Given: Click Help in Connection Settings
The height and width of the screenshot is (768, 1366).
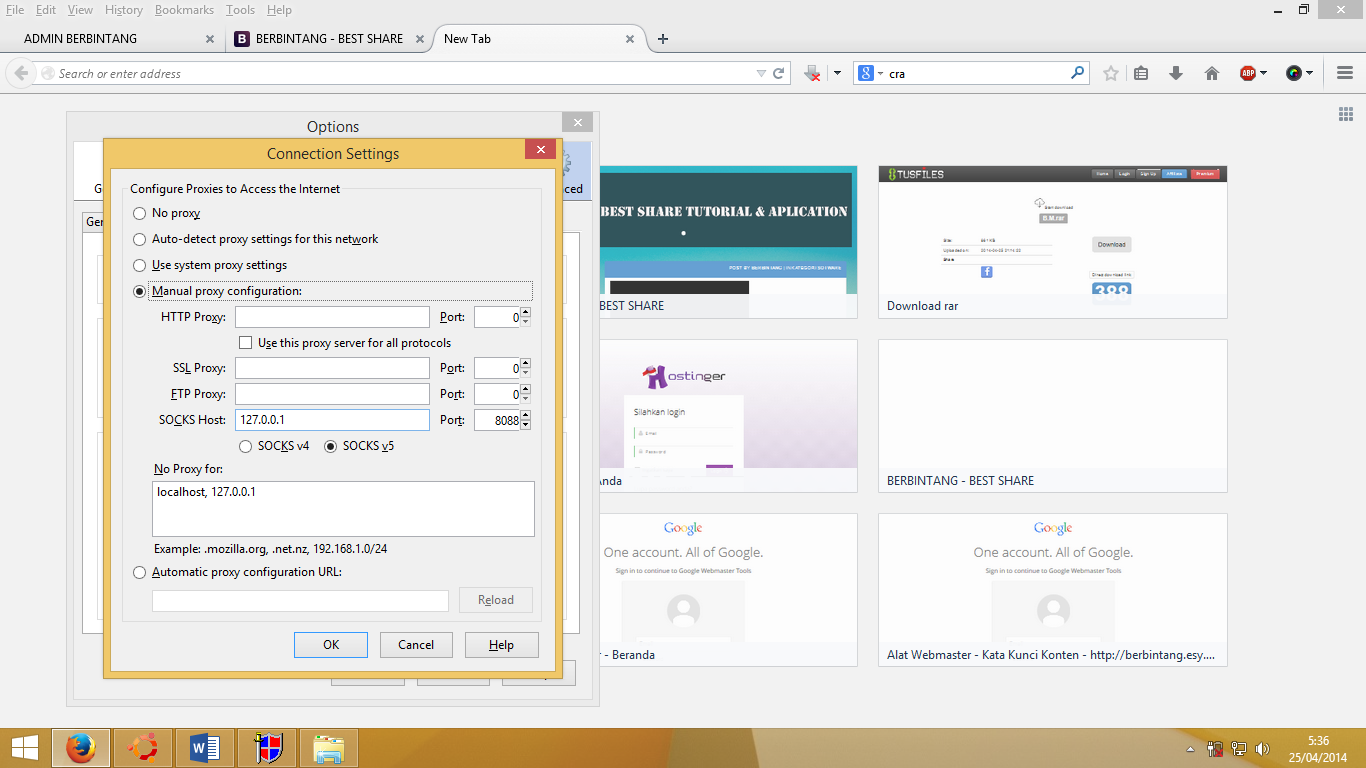Looking at the screenshot, I should (x=502, y=645).
